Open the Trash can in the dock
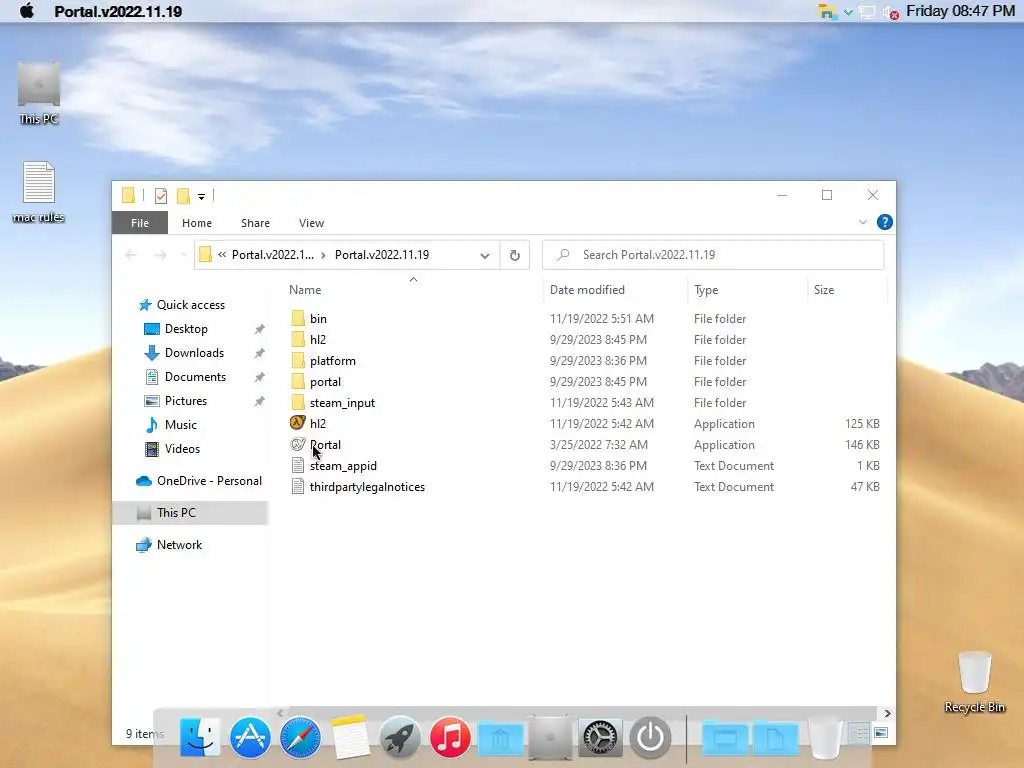Image resolution: width=1024 pixels, height=768 pixels. pos(825,738)
